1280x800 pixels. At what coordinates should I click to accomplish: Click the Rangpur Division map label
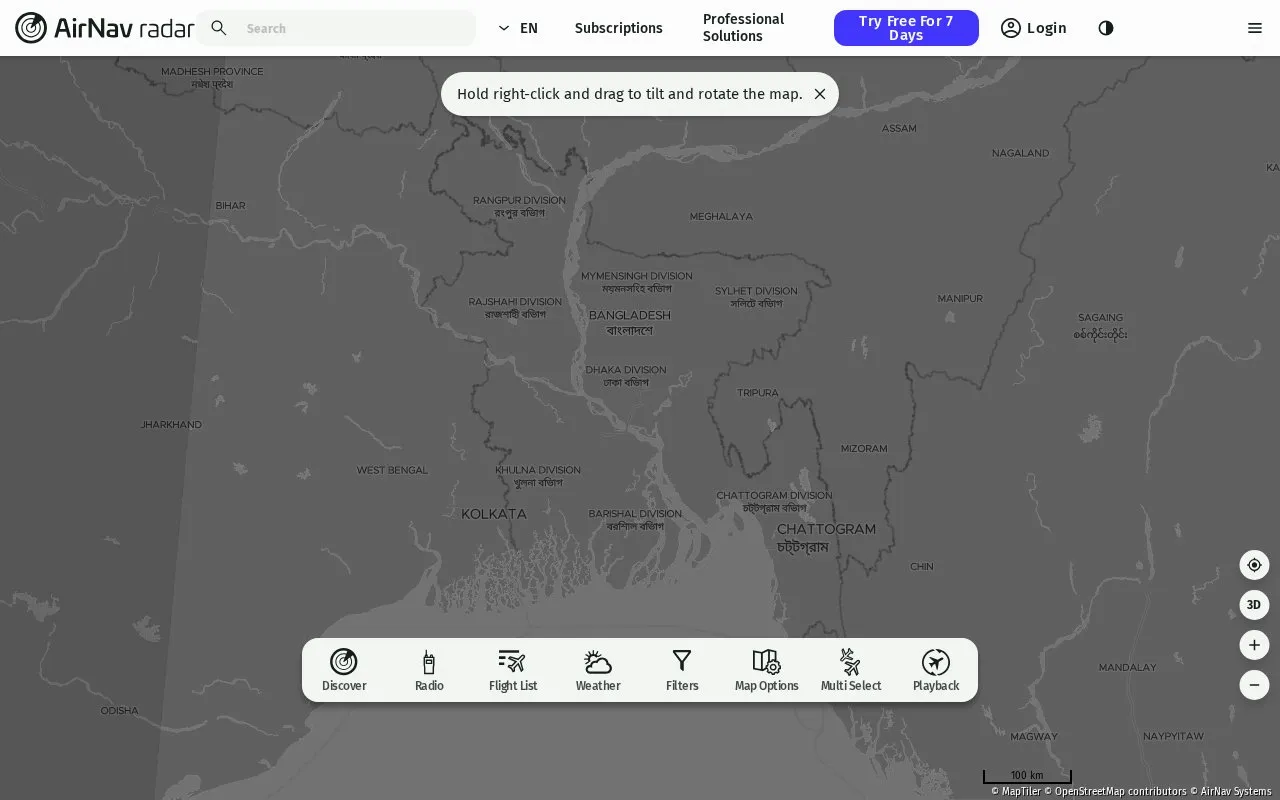pyautogui.click(x=519, y=206)
